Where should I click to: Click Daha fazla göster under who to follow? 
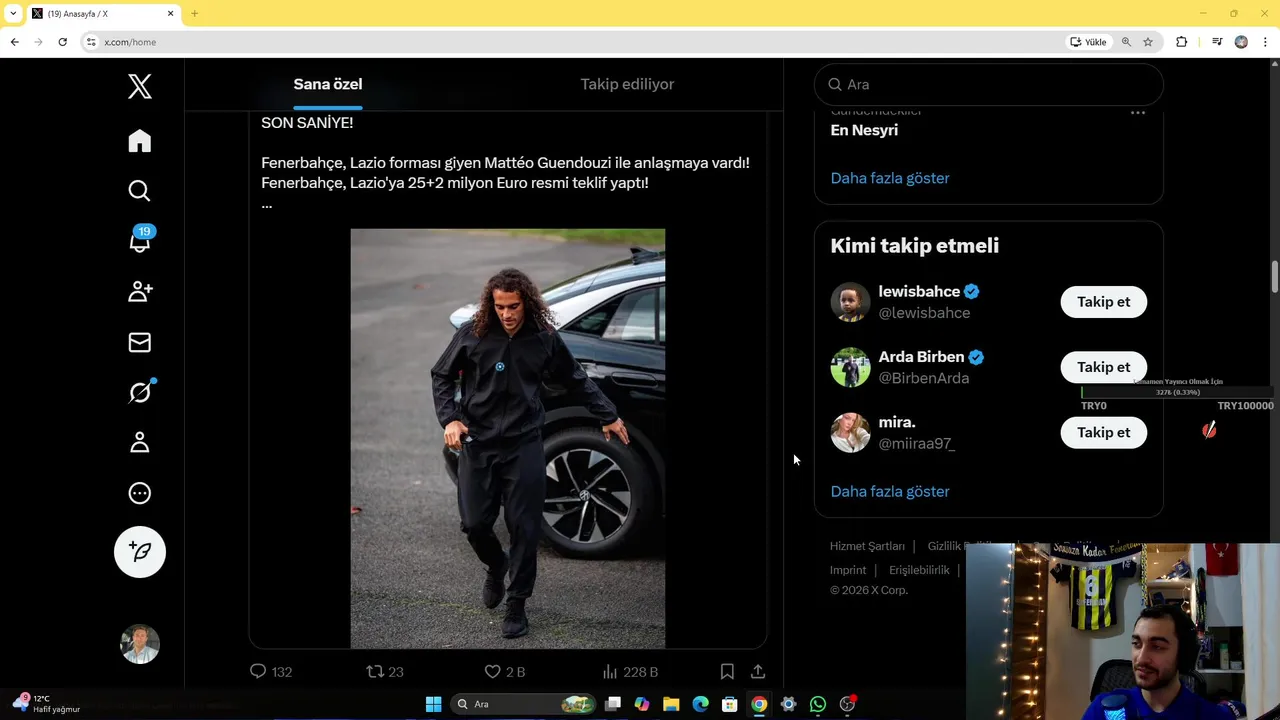[890, 491]
